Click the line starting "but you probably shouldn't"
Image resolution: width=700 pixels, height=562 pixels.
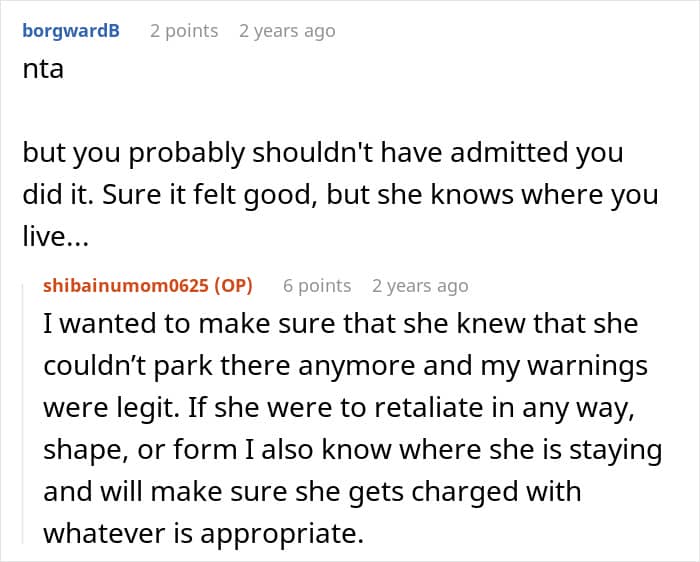(x=322, y=153)
